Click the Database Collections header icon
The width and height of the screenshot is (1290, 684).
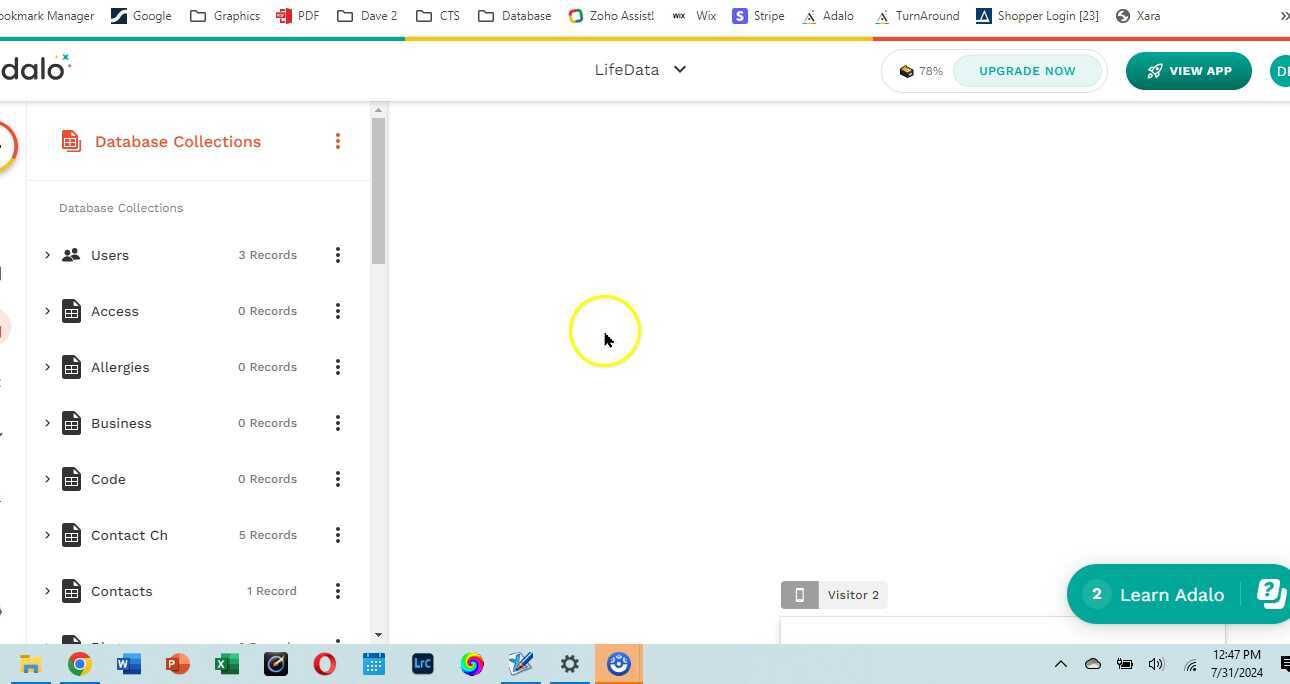(x=70, y=141)
